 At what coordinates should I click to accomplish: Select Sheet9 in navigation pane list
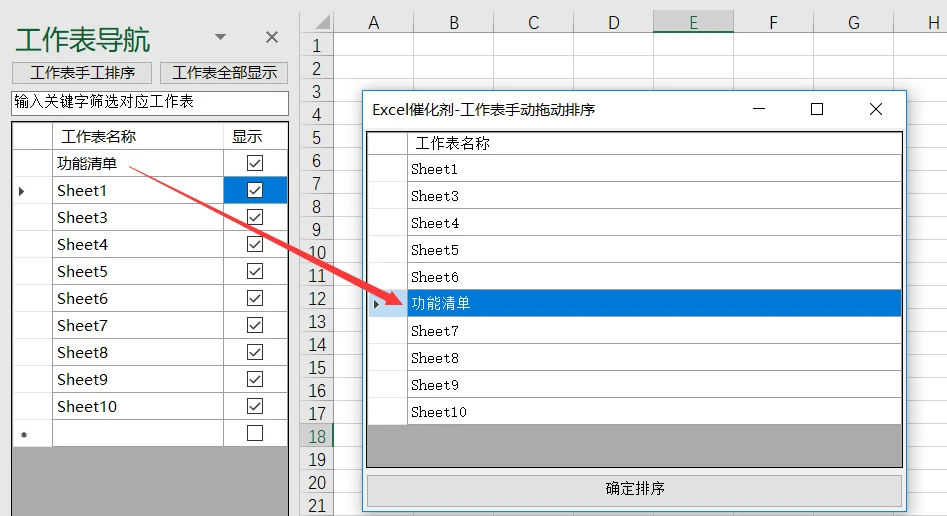[x=138, y=379]
